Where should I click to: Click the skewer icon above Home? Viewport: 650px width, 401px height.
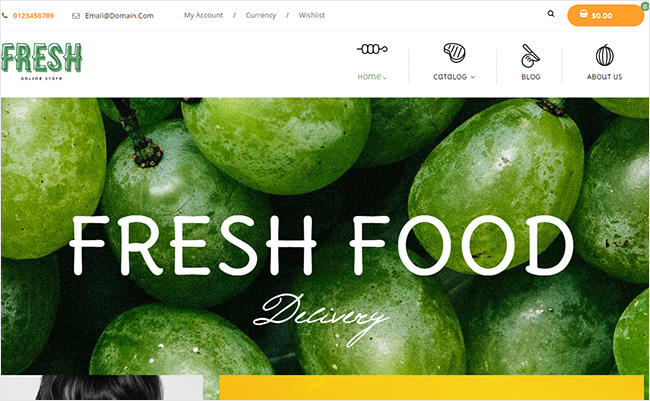(x=372, y=49)
